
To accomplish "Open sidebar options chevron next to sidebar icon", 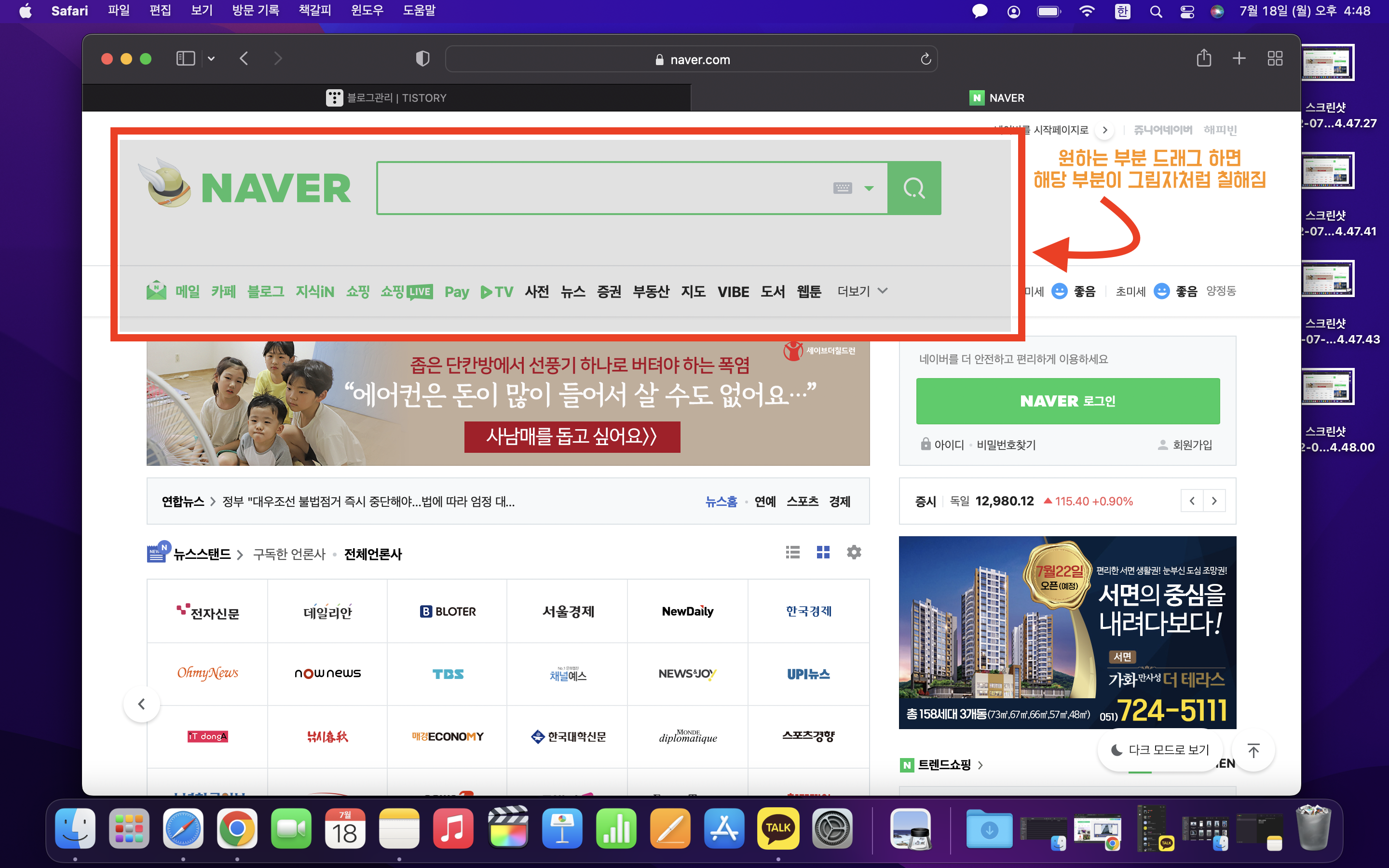I will point(211,58).
